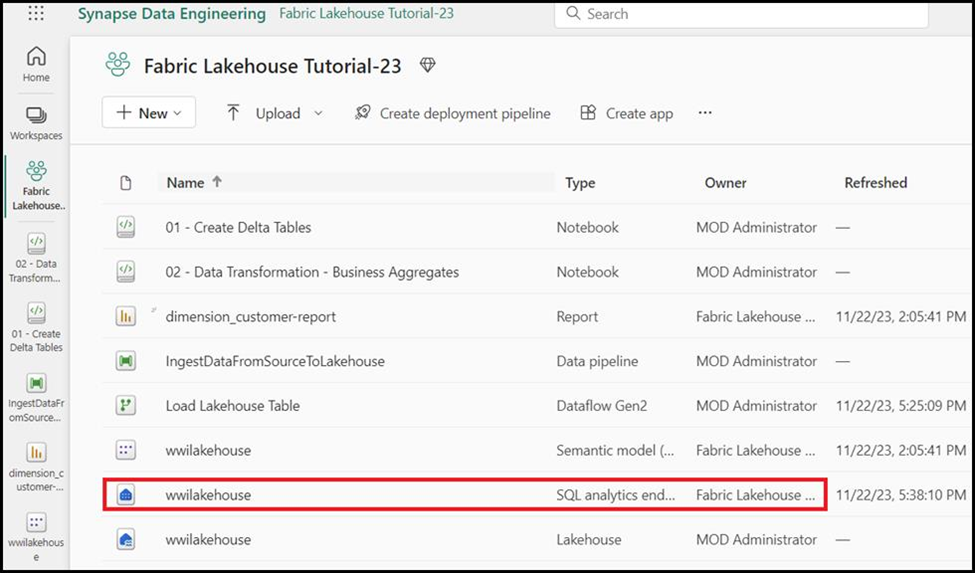Click Lakehouse type cell in last row
Image resolution: width=975 pixels, height=573 pixels.
[588, 539]
